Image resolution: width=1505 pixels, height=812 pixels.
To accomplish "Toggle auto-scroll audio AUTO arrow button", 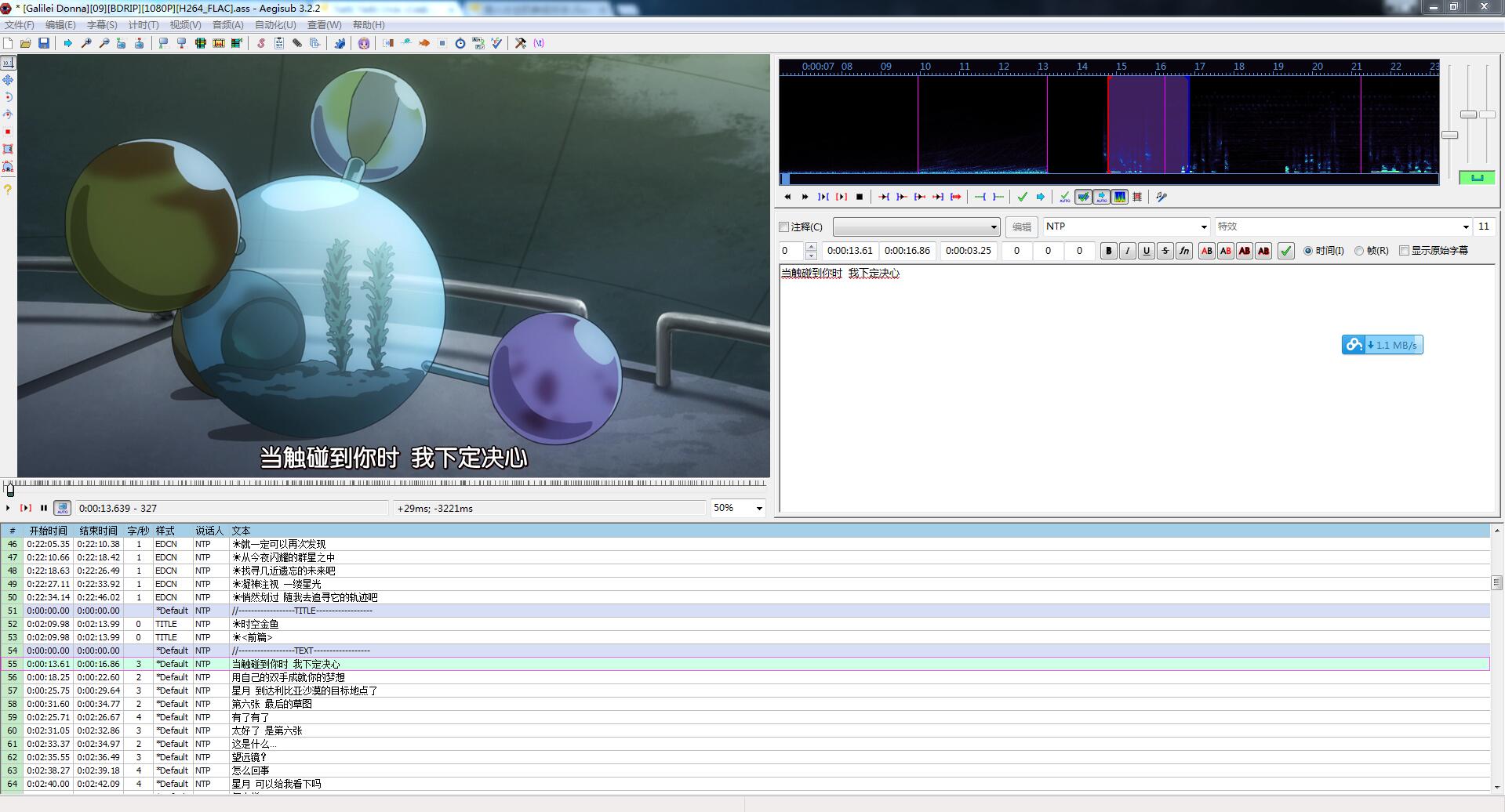I will tap(1102, 197).
